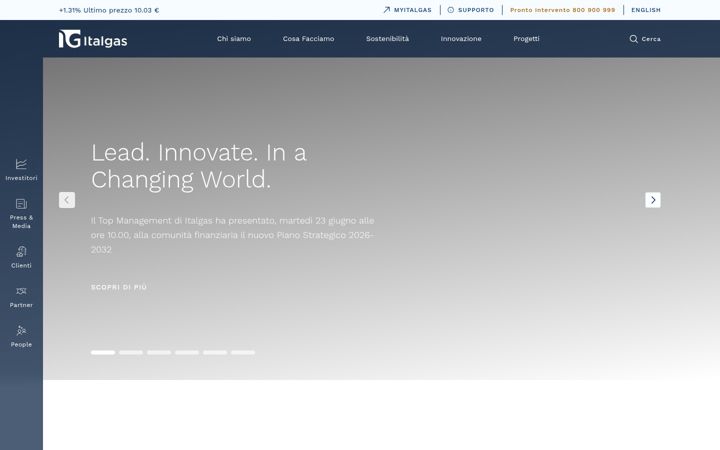The height and width of the screenshot is (450, 720).
Task: Open the Clienti sidebar icon
Action: tap(21, 252)
